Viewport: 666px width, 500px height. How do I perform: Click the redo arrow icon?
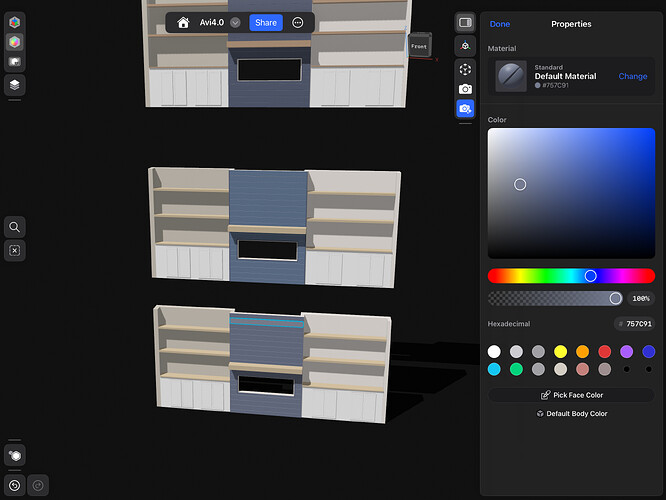coord(38,485)
